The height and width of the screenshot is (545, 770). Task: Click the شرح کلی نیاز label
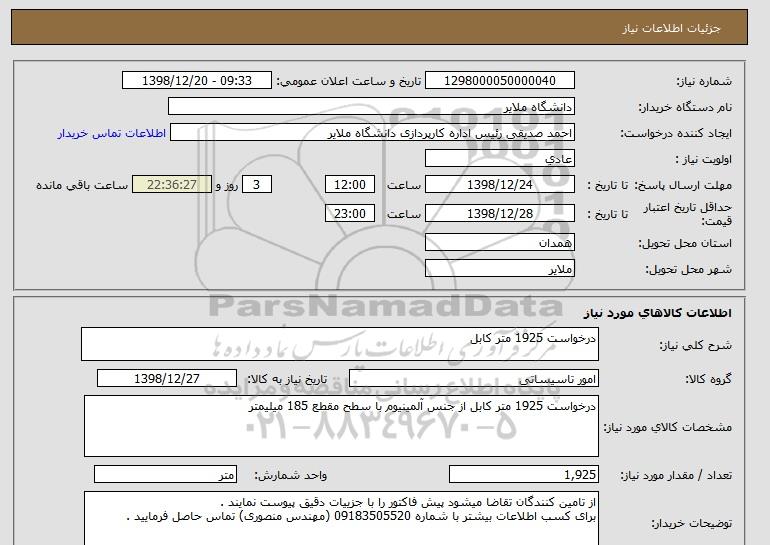click(x=695, y=345)
